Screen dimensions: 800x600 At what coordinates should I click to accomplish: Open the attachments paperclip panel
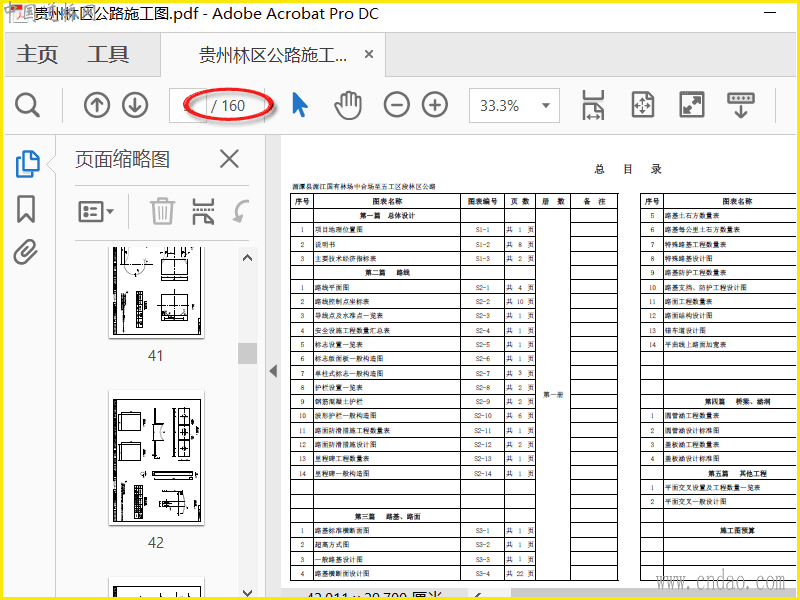[26, 253]
